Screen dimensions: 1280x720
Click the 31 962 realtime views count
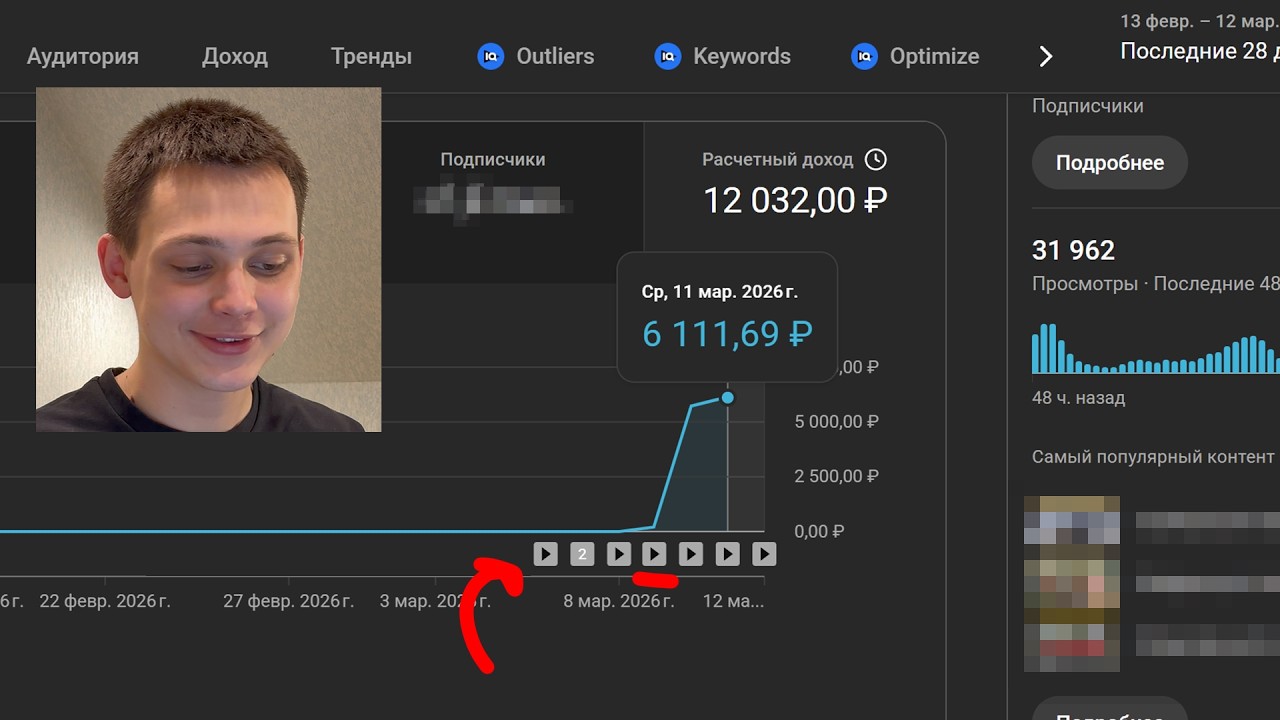click(x=1073, y=250)
